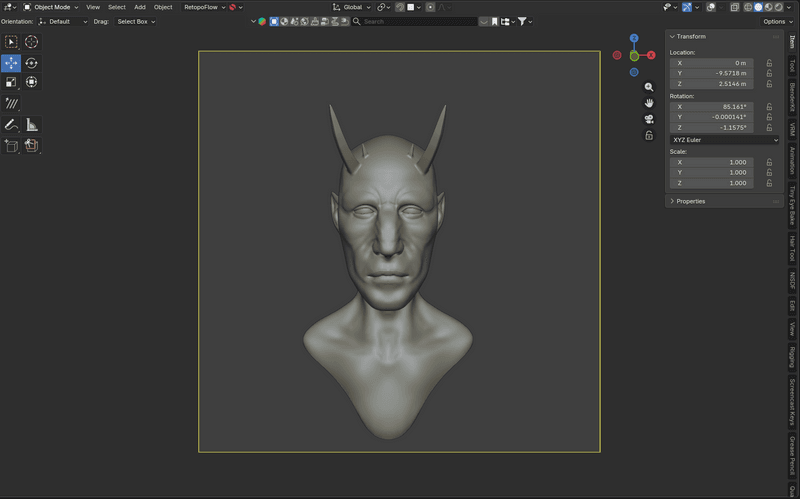
Task: Click the pan view hand icon
Action: tap(649, 103)
